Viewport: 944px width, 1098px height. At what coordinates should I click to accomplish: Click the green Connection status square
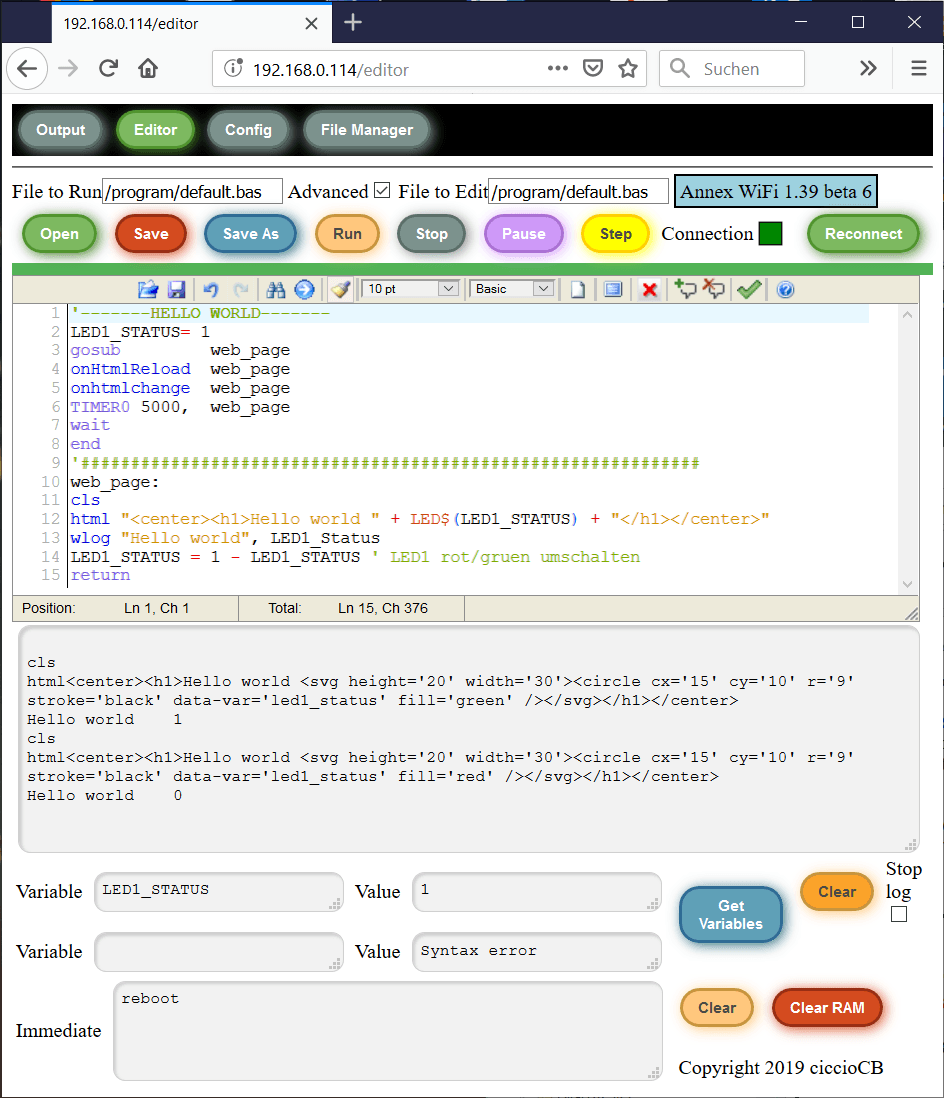(x=769, y=234)
